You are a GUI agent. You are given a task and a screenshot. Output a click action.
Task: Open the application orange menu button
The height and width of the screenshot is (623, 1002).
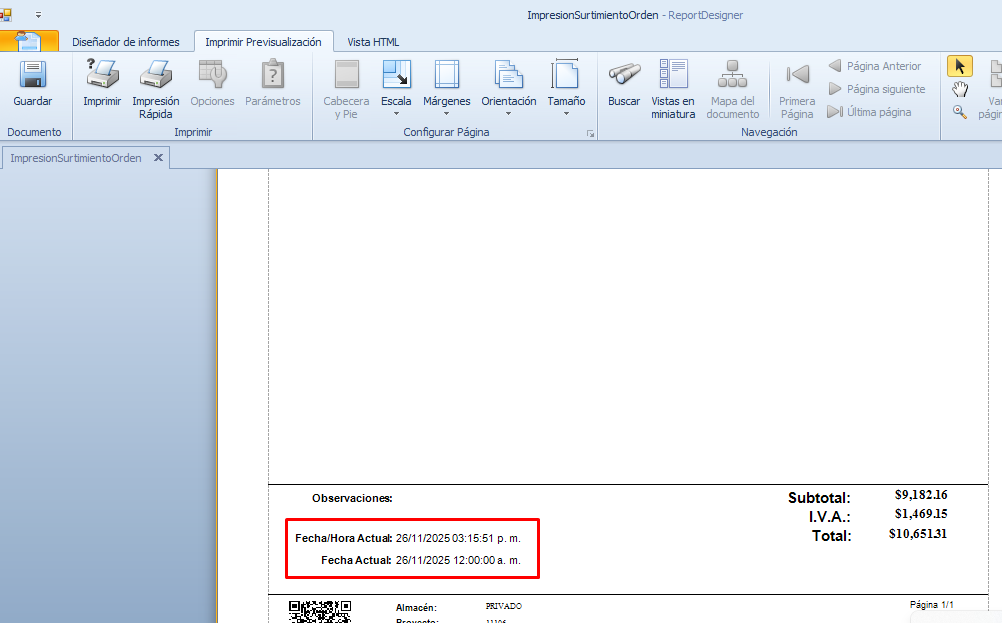coord(29,41)
